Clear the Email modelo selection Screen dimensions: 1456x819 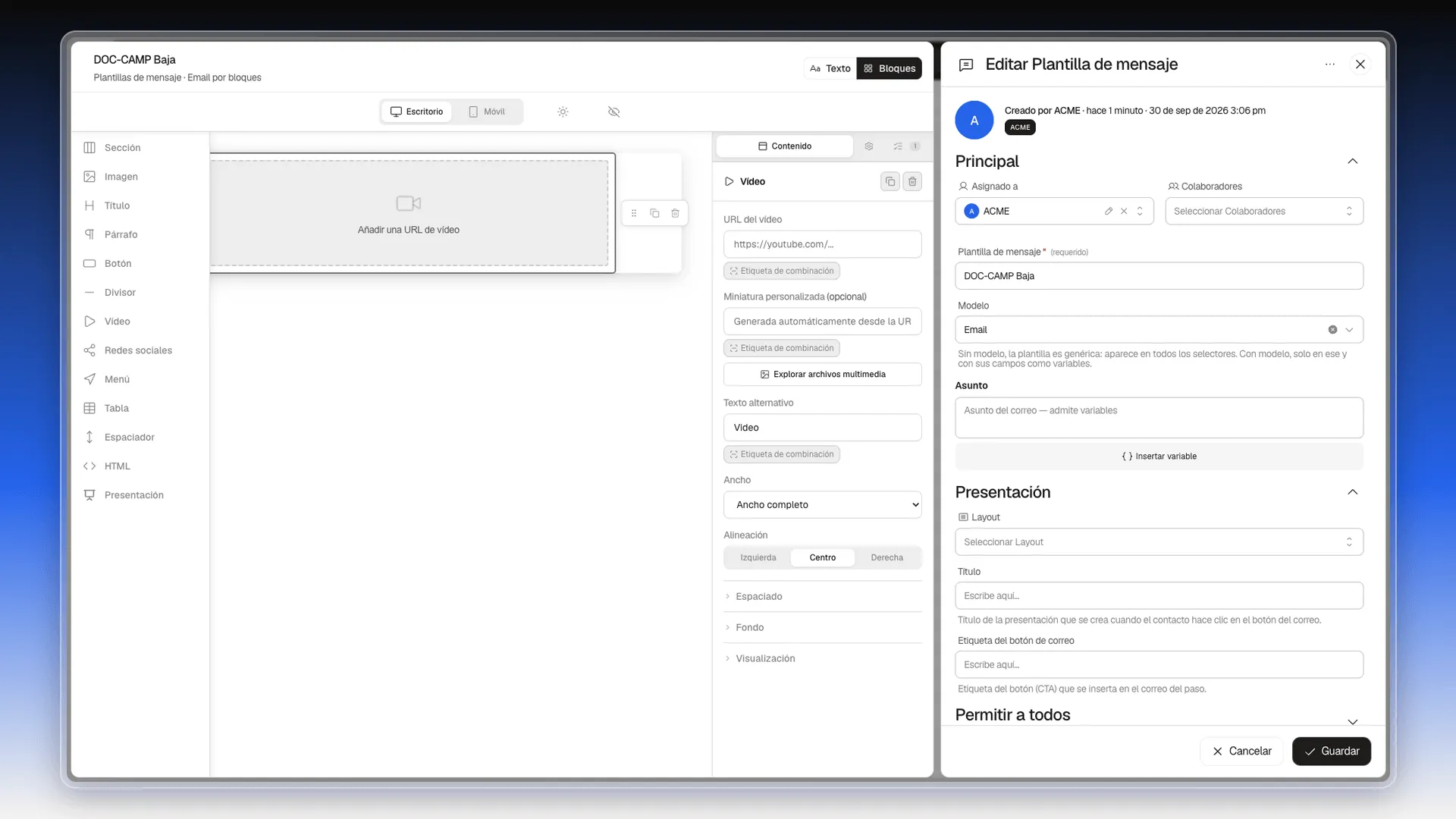[x=1332, y=330]
